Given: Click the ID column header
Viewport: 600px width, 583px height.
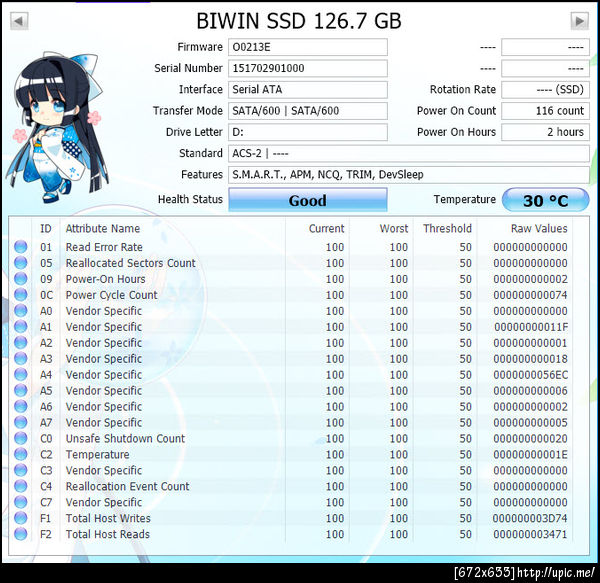Looking at the screenshot, I should pyautogui.click(x=46, y=228).
